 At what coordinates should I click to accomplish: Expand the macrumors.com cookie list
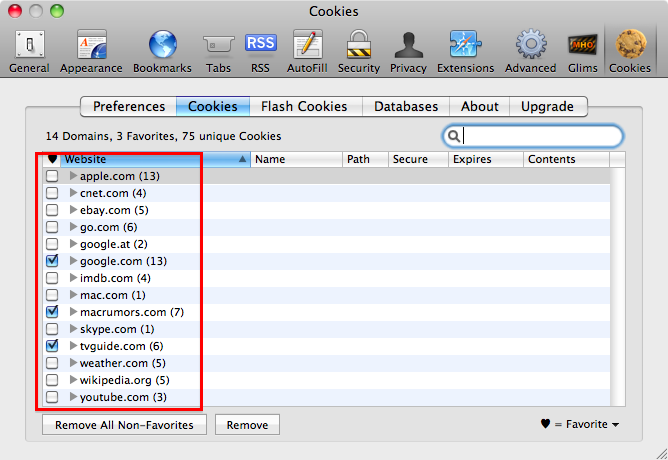pos(73,312)
